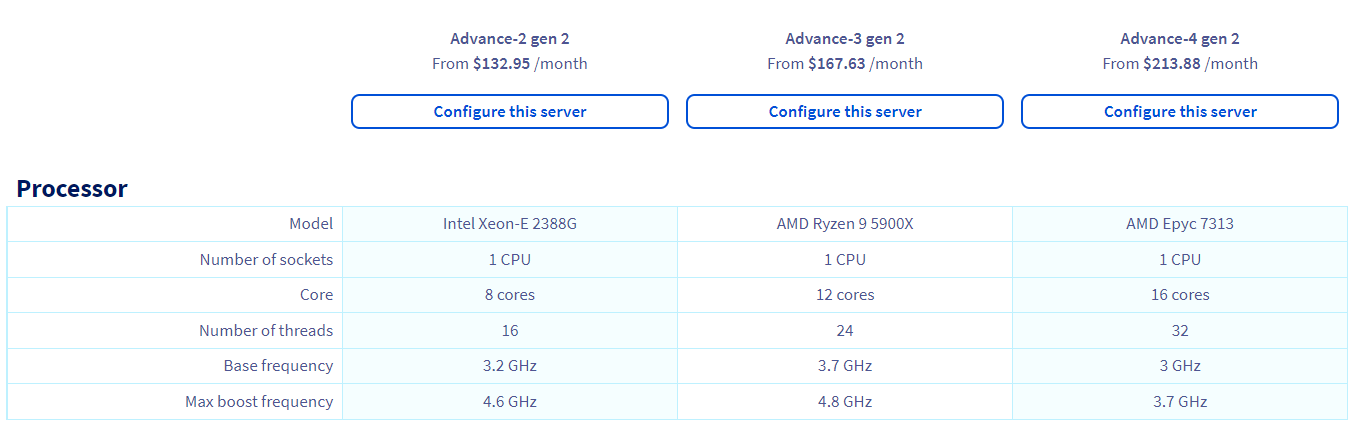
Task: Click the Model row label
Action: point(311,224)
